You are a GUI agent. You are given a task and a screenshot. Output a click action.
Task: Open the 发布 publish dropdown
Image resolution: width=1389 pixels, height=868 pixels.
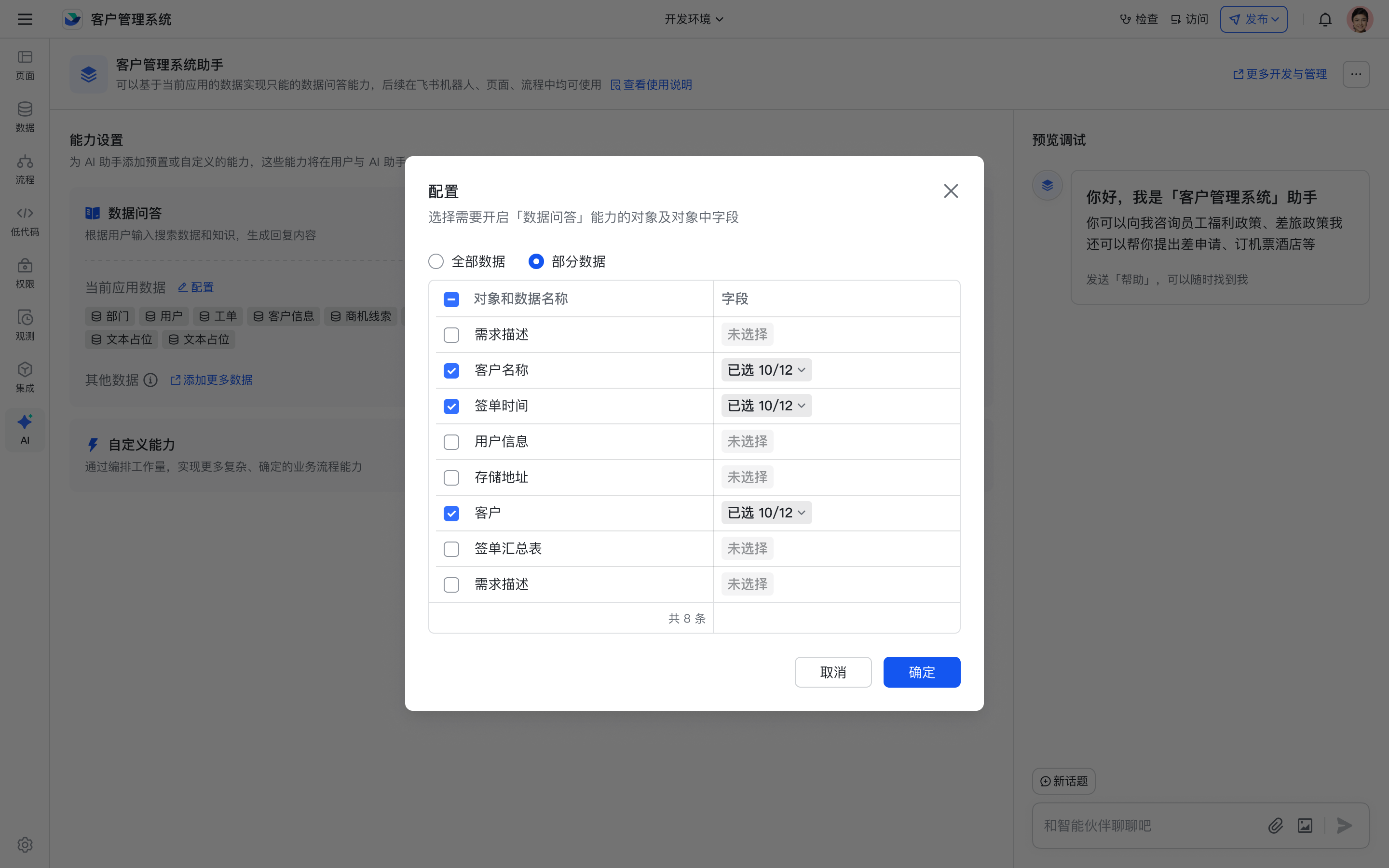click(x=1253, y=19)
